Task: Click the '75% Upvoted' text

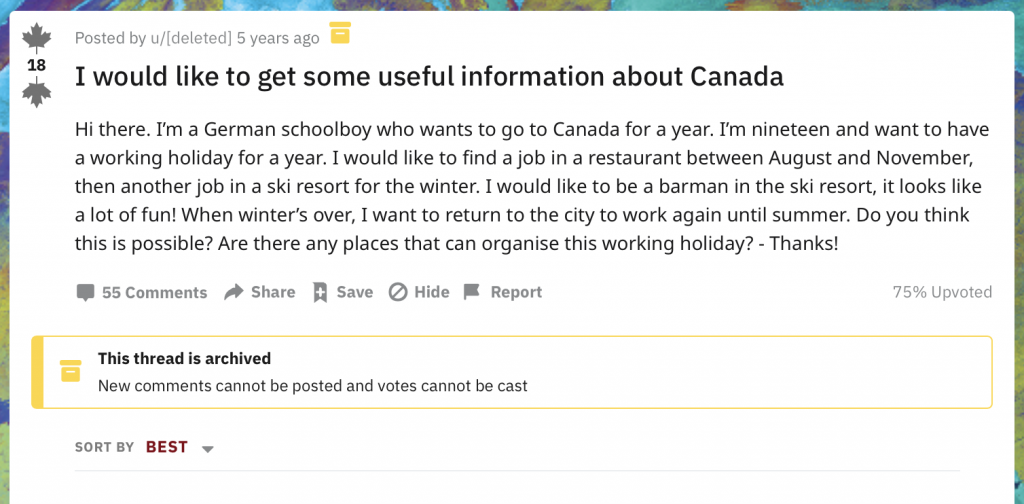Action: tap(942, 292)
